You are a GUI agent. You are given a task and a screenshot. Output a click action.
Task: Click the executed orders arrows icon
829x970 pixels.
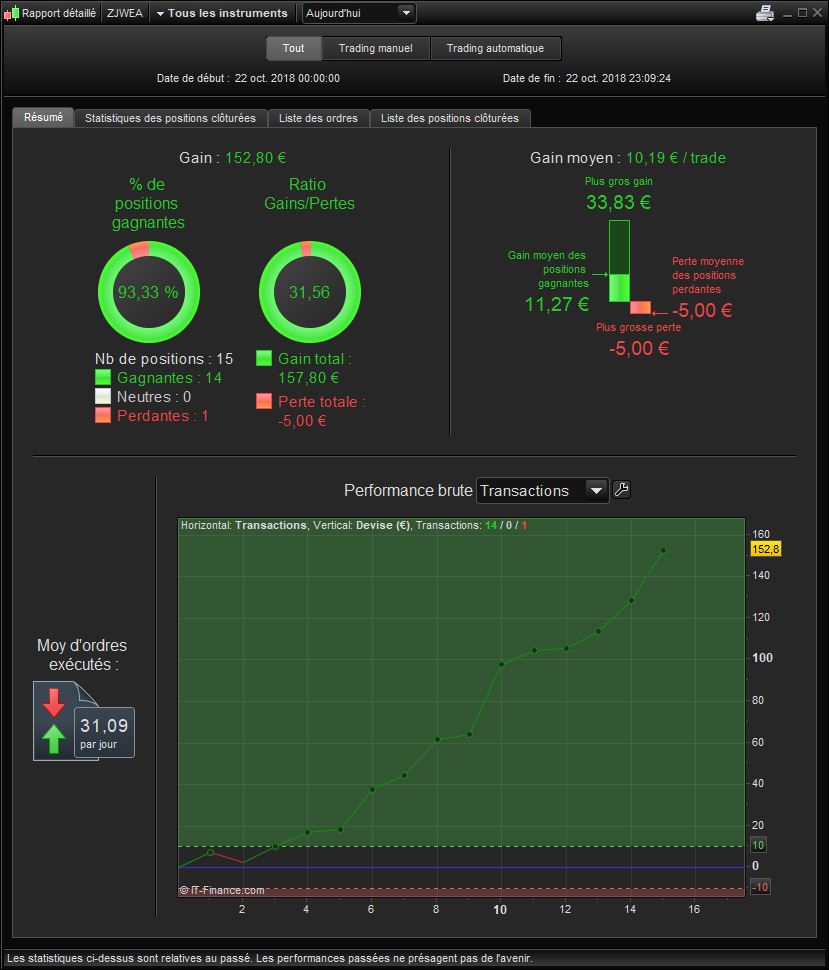coord(55,721)
